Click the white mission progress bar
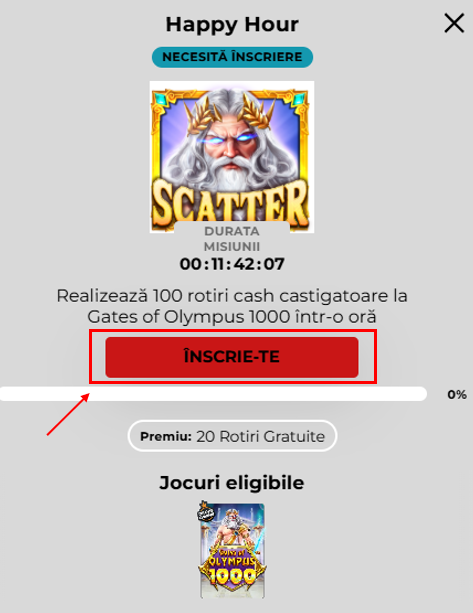Screen dimensions: 473x613 (x=213, y=394)
